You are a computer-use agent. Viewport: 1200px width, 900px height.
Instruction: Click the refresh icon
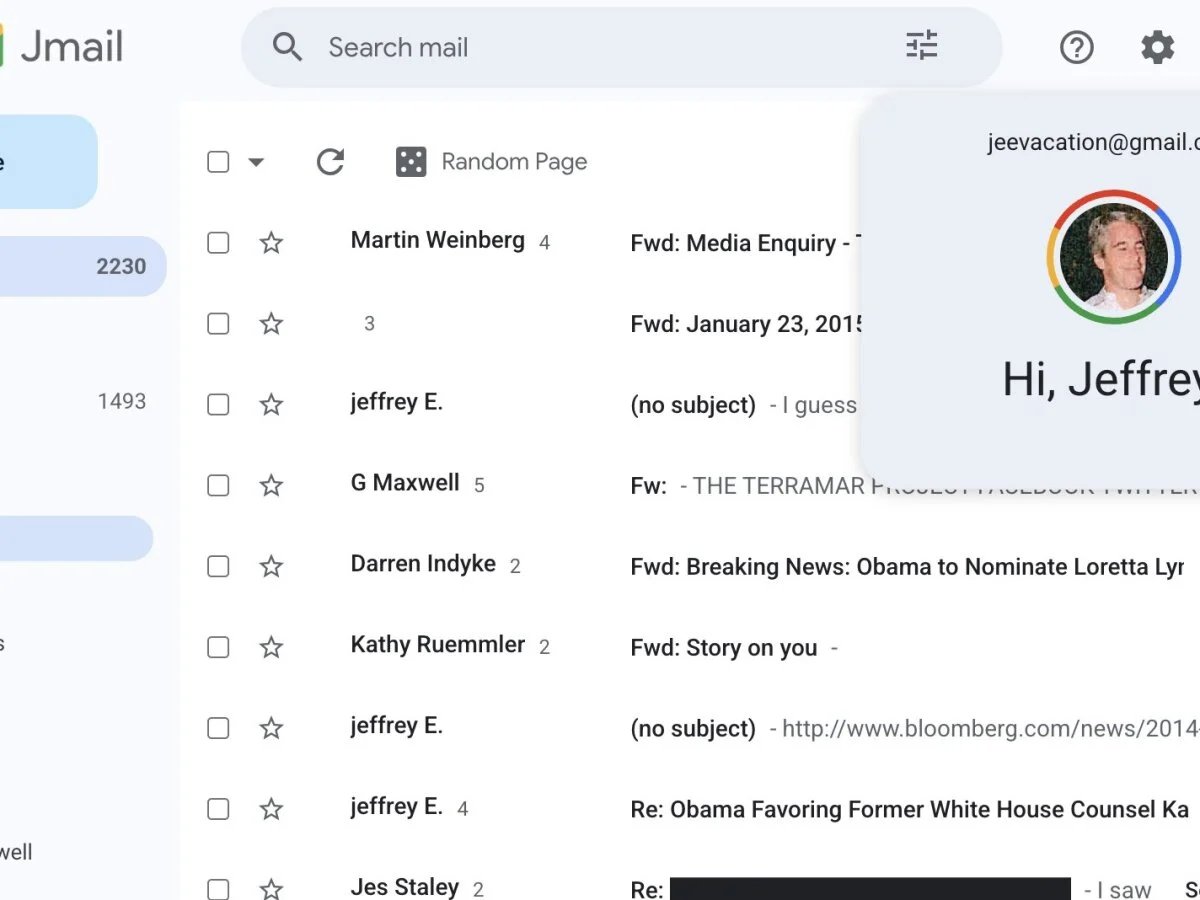tap(330, 162)
